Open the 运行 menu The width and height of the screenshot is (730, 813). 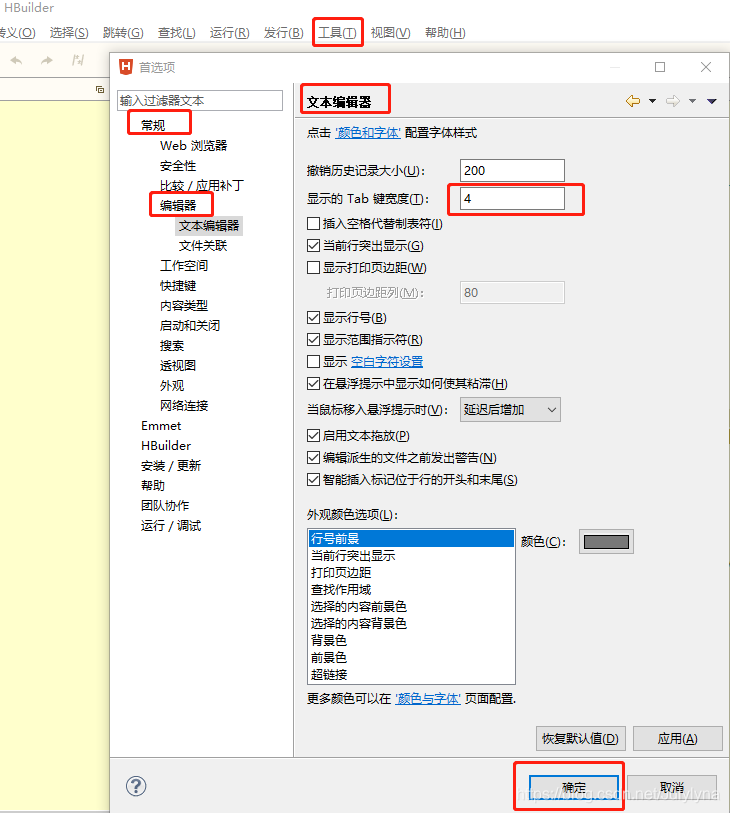229,33
